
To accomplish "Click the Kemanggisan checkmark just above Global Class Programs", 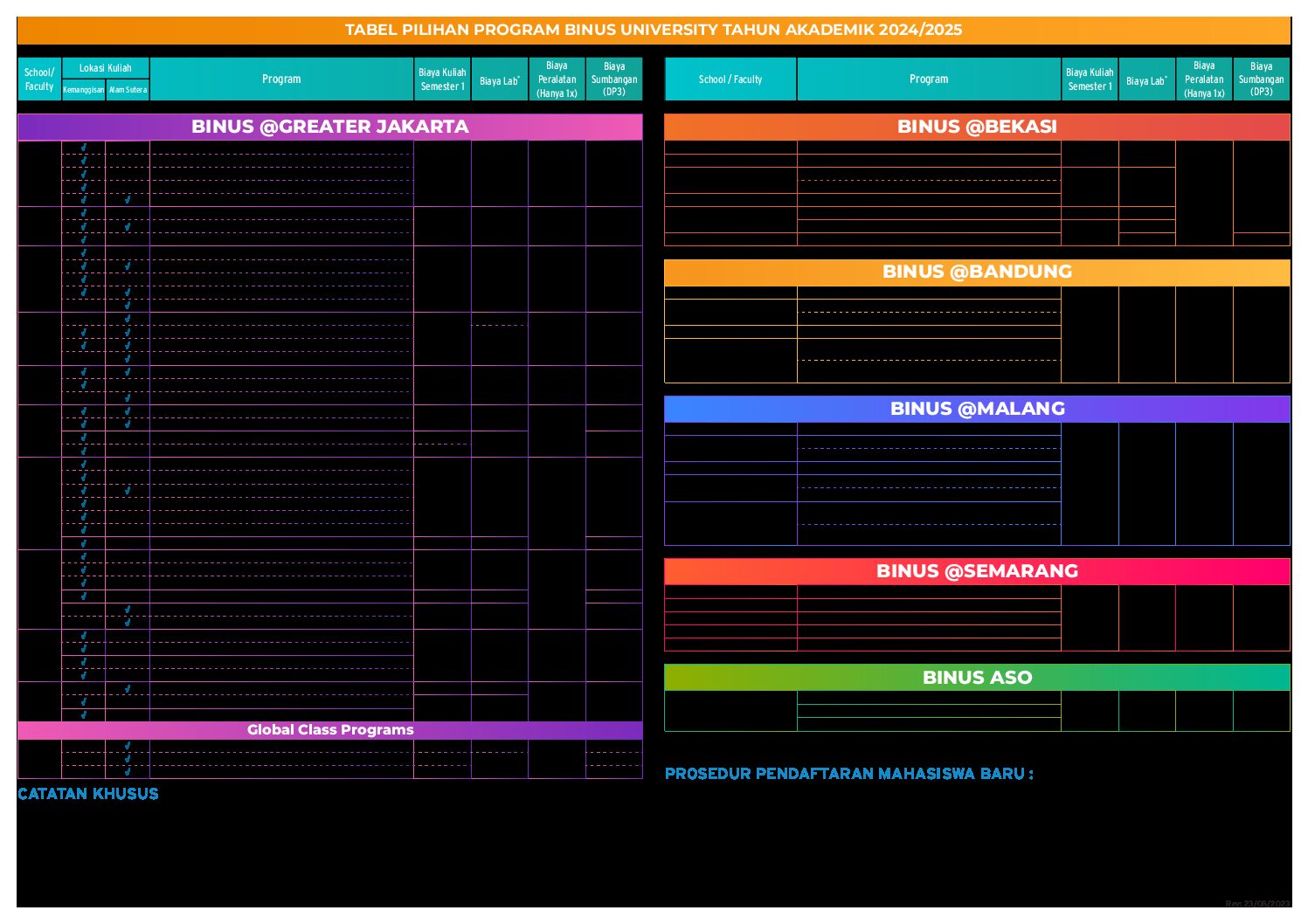I will (x=84, y=714).
